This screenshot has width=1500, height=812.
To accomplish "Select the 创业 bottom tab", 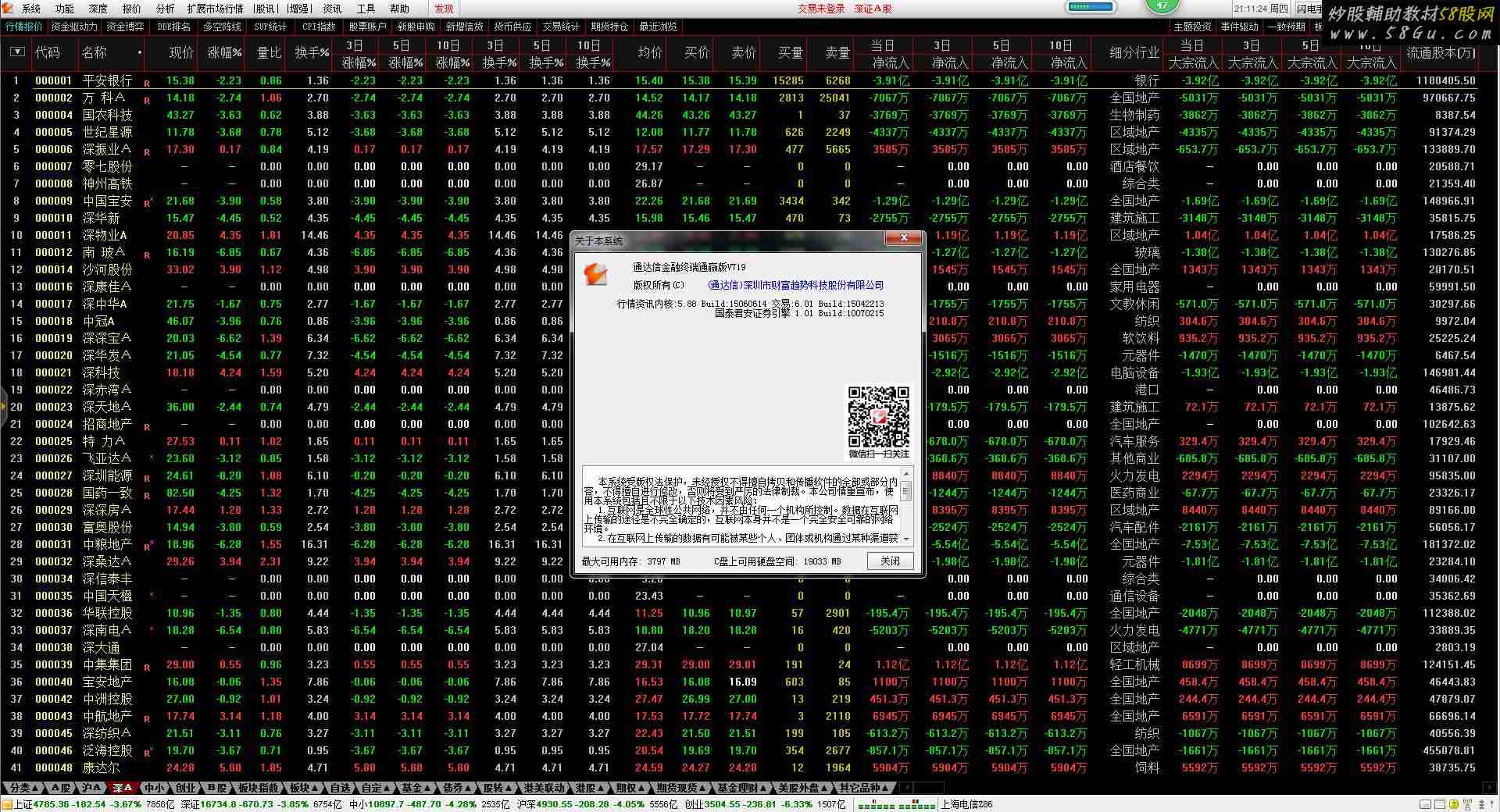I will 185,788.
